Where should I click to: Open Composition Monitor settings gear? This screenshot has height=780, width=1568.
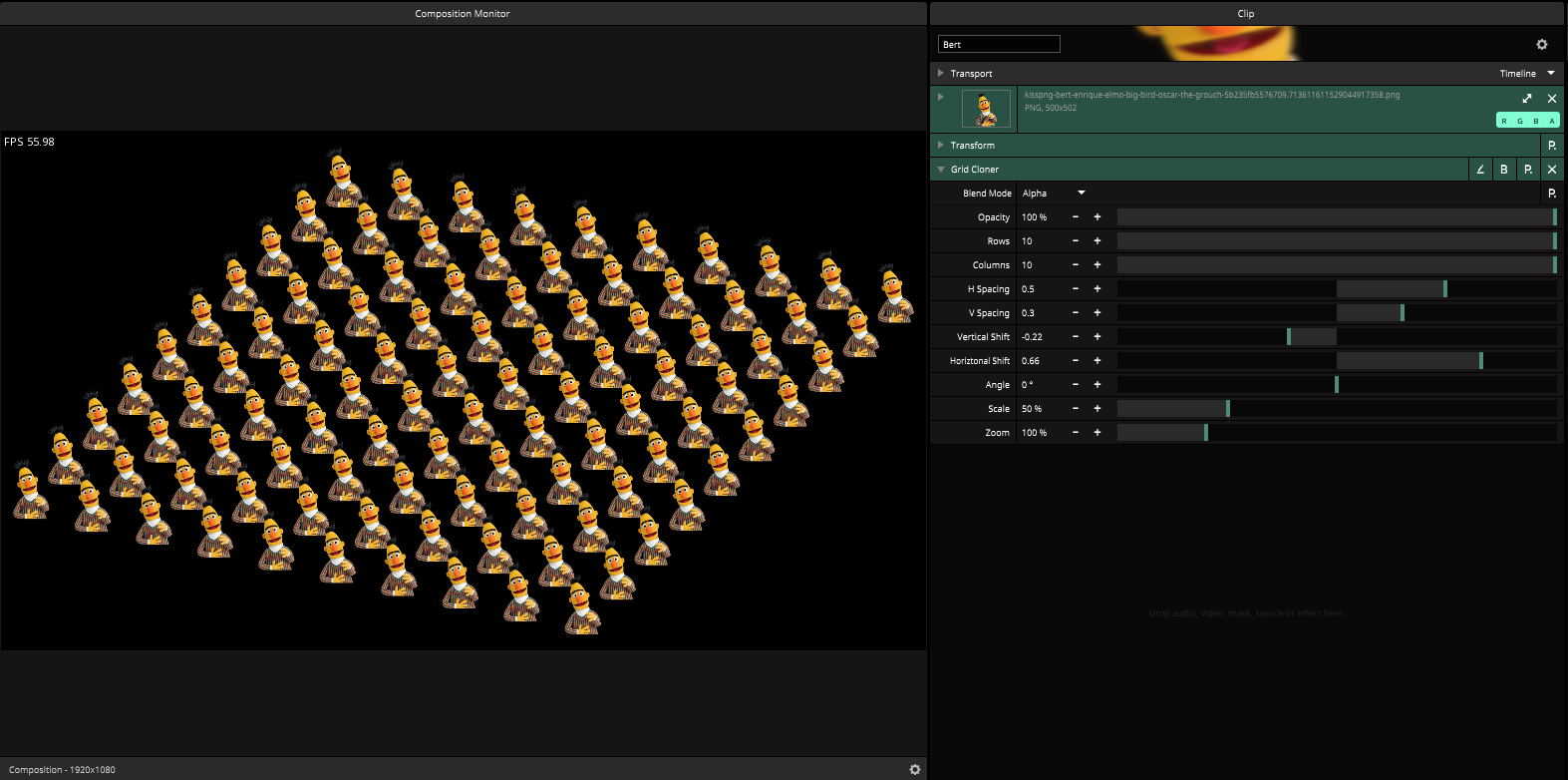914,769
